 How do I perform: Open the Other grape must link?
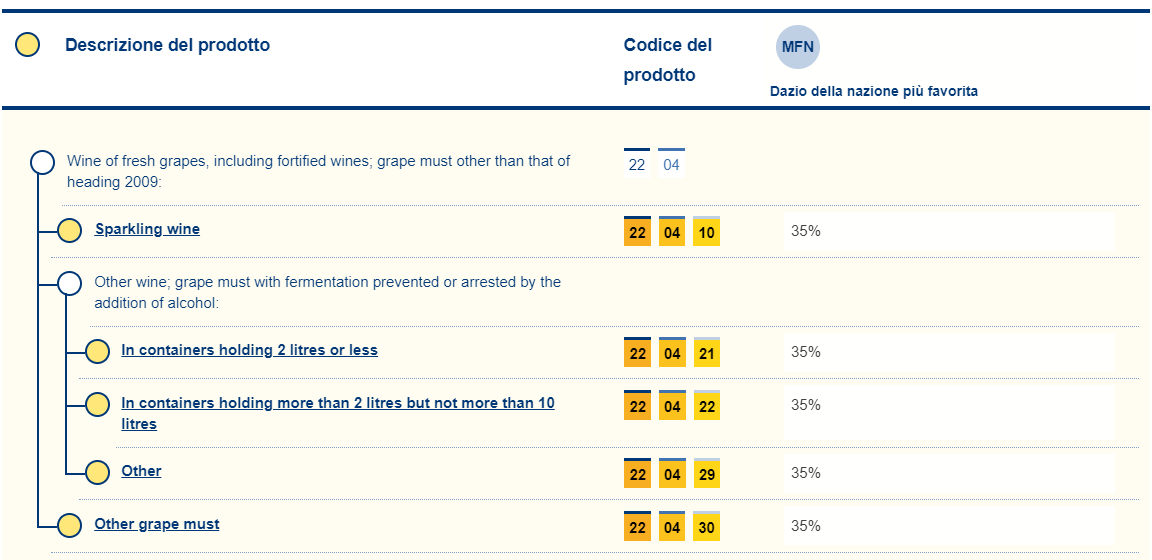157,524
